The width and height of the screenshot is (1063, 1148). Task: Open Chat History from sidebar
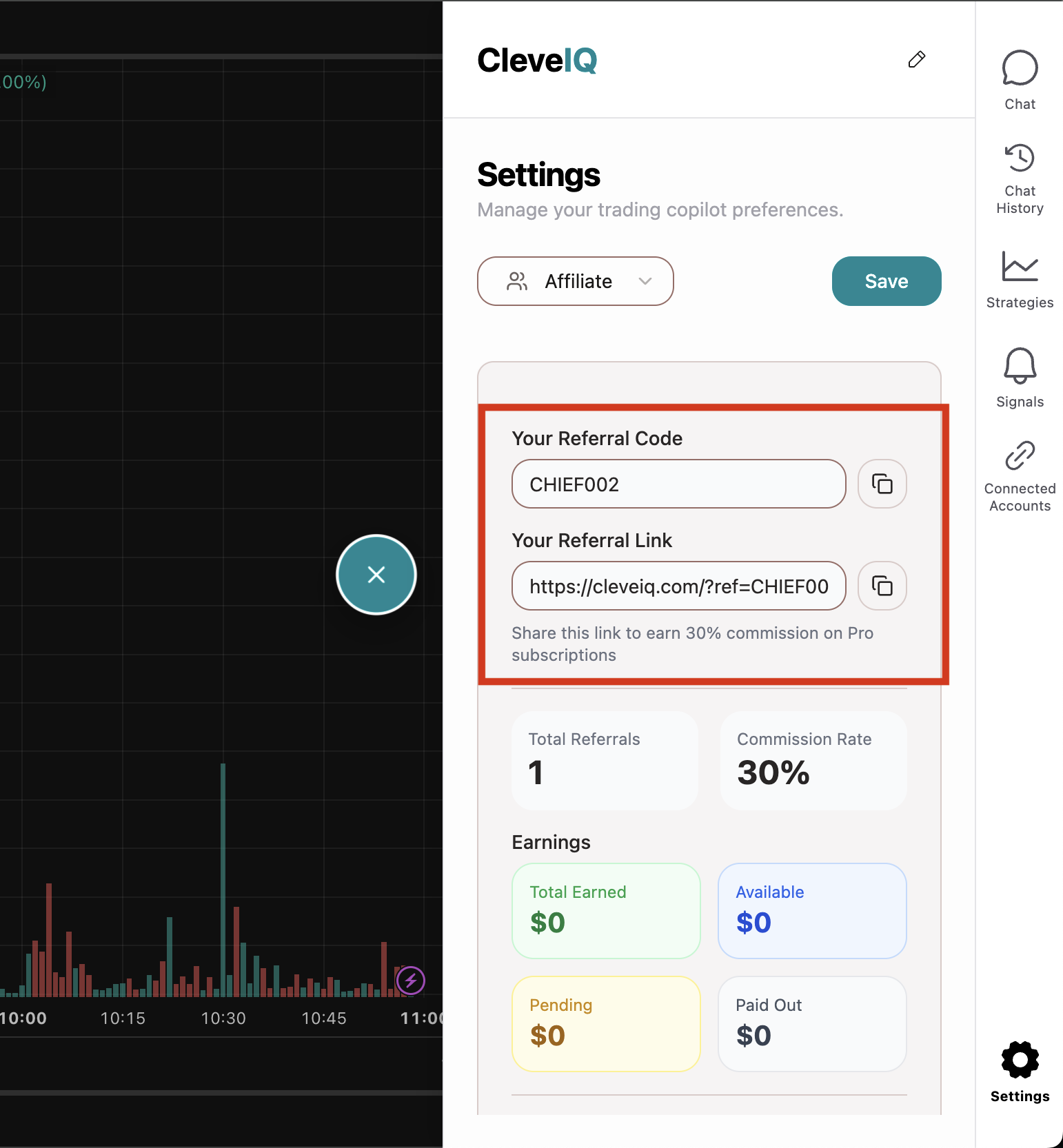1020,158
